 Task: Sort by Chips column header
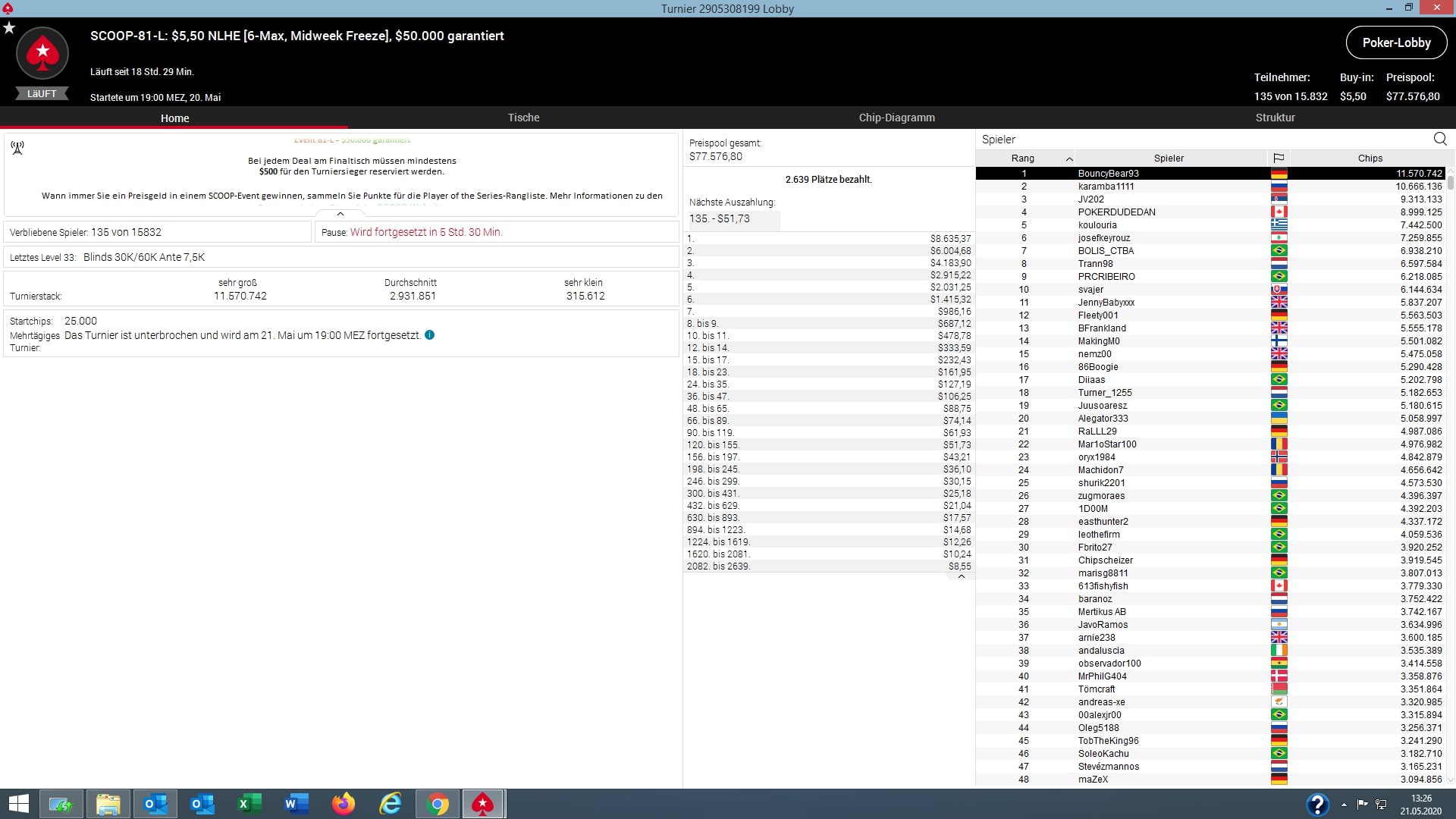(x=1370, y=158)
